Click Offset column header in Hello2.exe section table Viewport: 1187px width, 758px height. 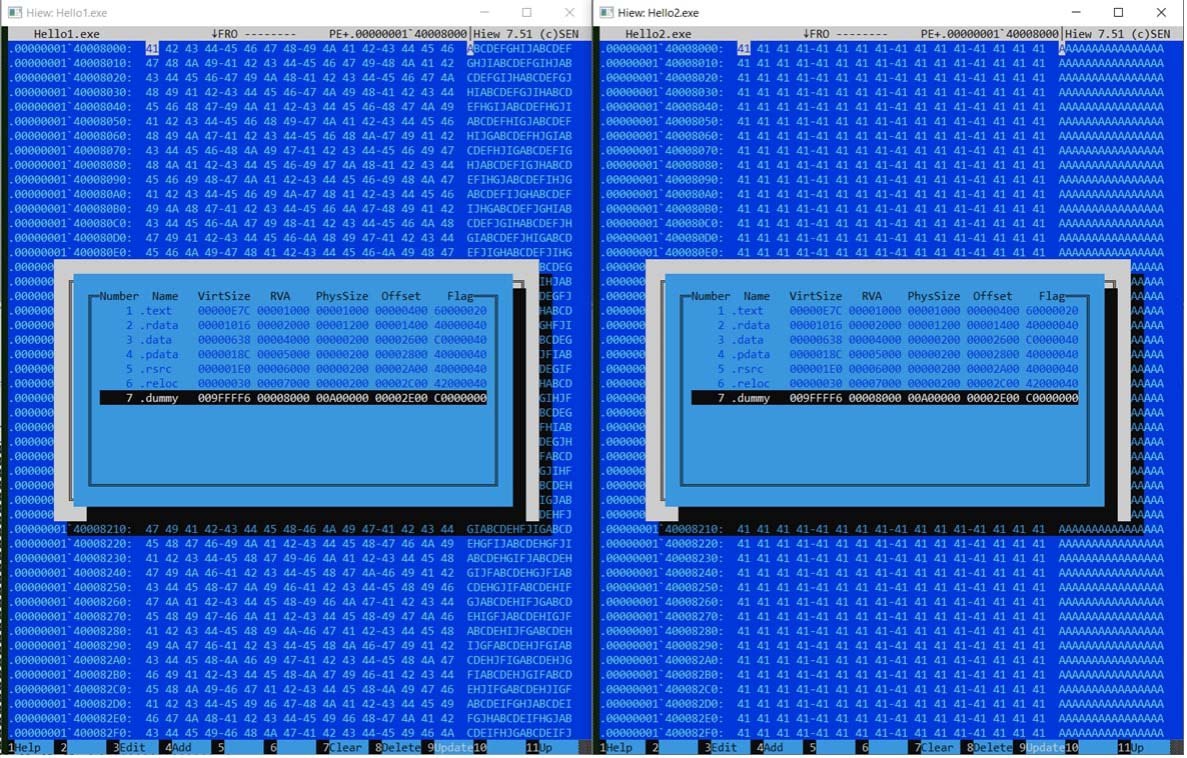992,296
